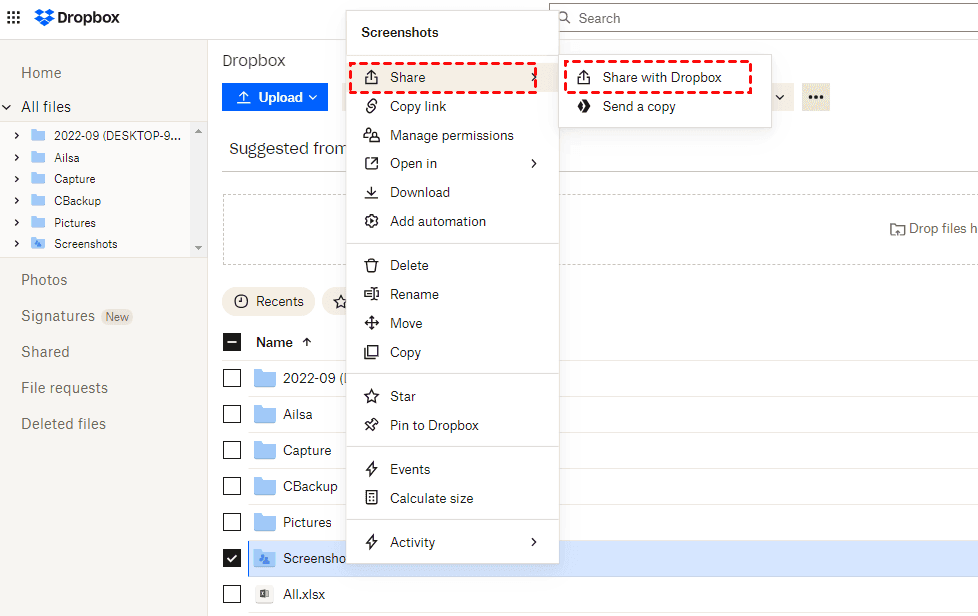
Task: Open Photos in the sidebar
Action: (44, 280)
